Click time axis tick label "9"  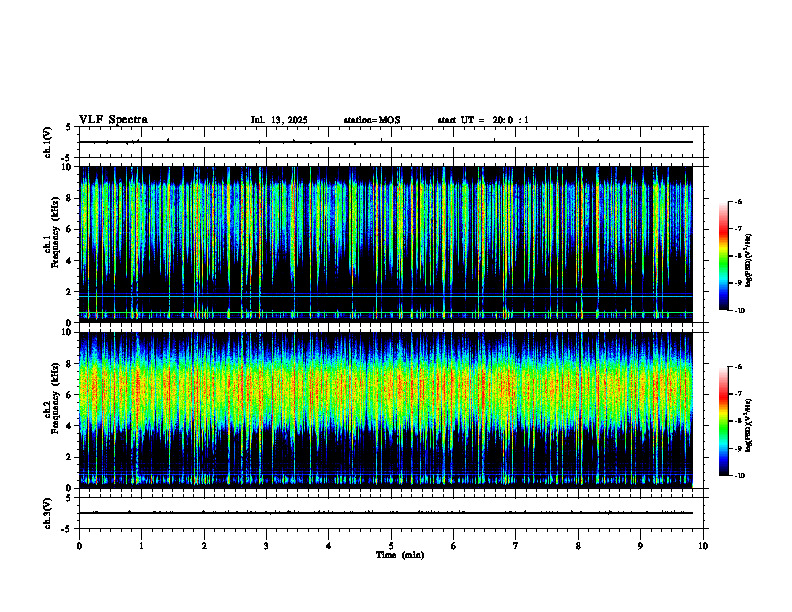coord(640,546)
